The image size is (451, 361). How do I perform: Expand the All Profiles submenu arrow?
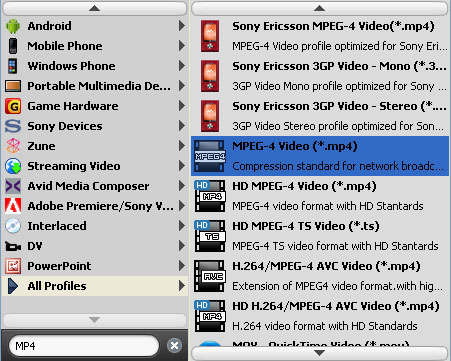[182, 286]
